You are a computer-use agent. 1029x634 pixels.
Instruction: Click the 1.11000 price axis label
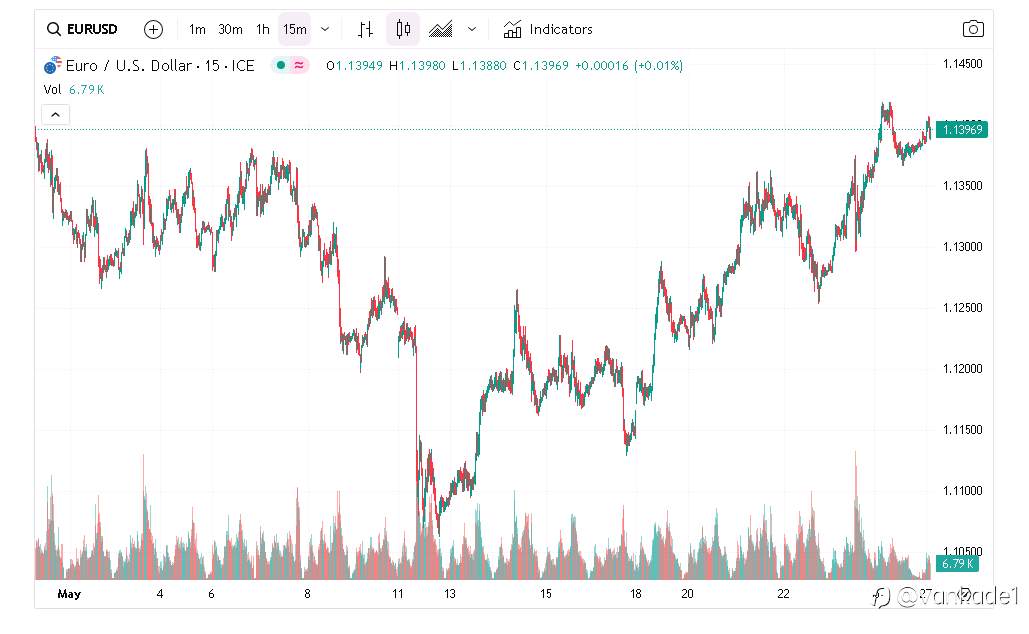(963, 491)
